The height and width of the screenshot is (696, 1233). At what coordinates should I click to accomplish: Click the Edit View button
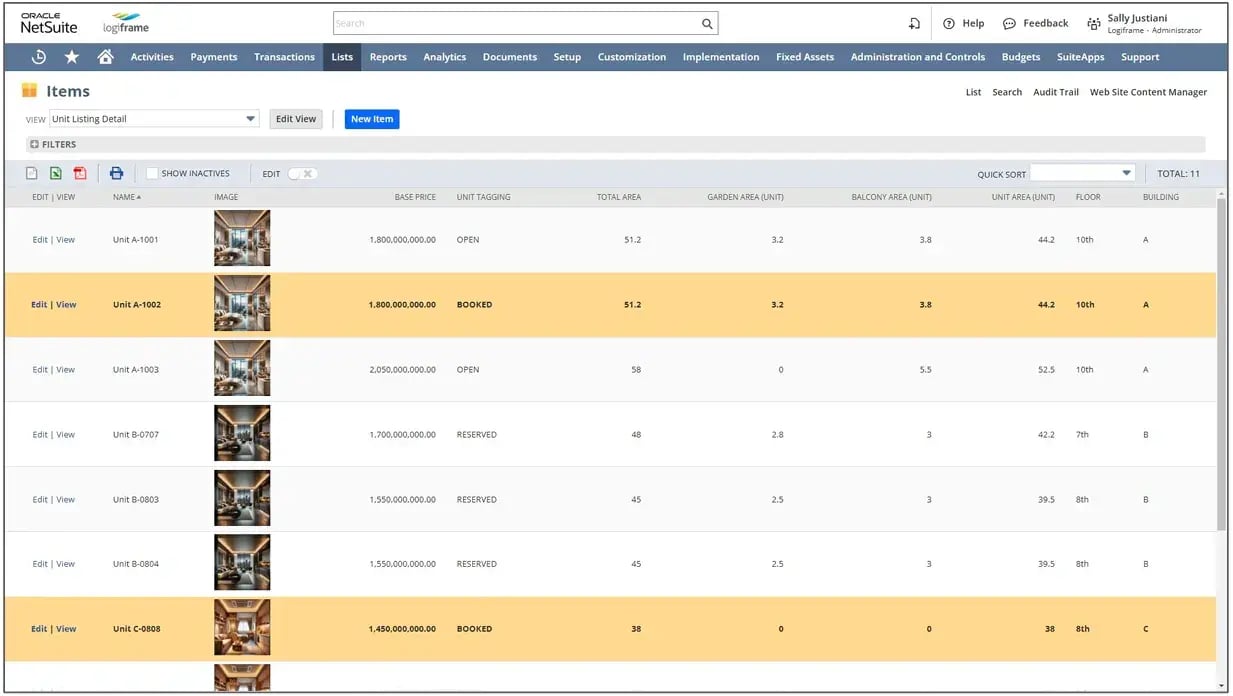tap(296, 119)
